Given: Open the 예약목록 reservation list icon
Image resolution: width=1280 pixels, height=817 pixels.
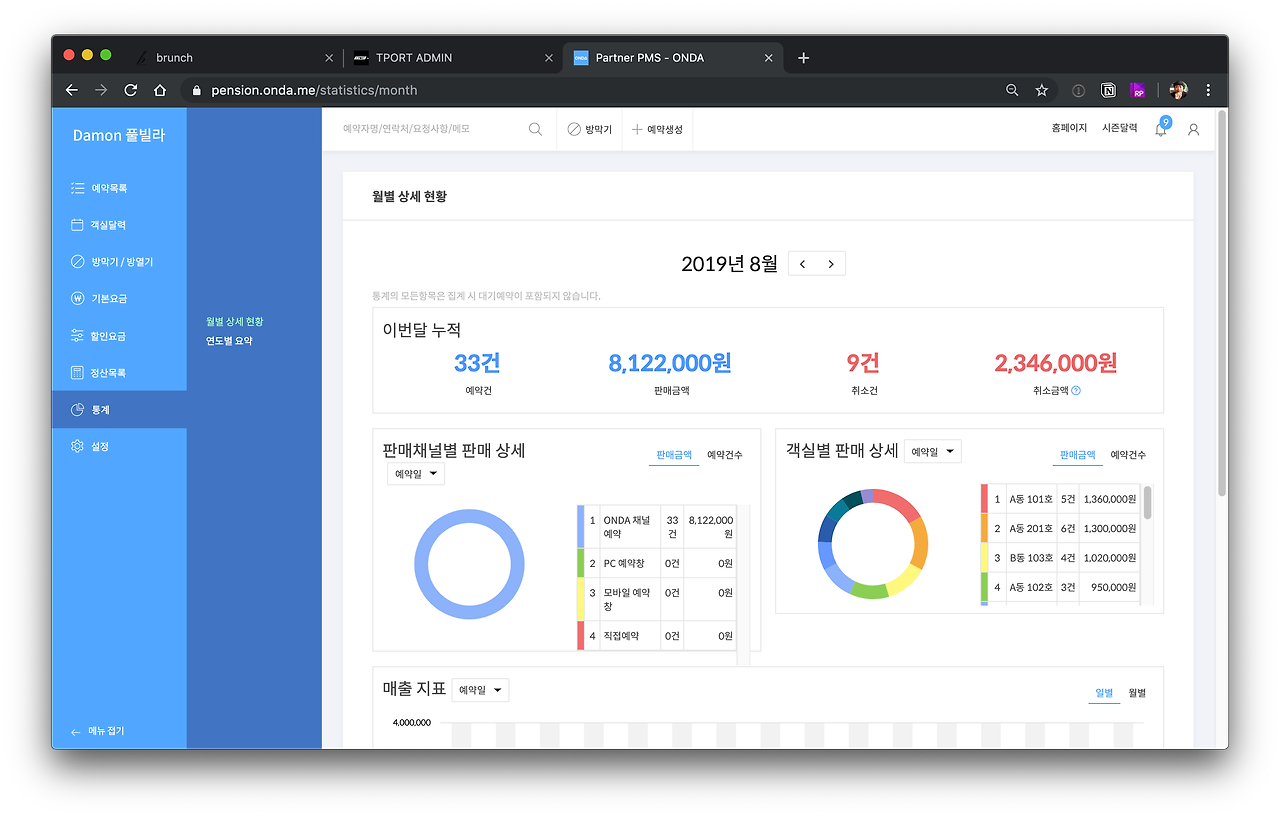Looking at the screenshot, I should [77, 188].
